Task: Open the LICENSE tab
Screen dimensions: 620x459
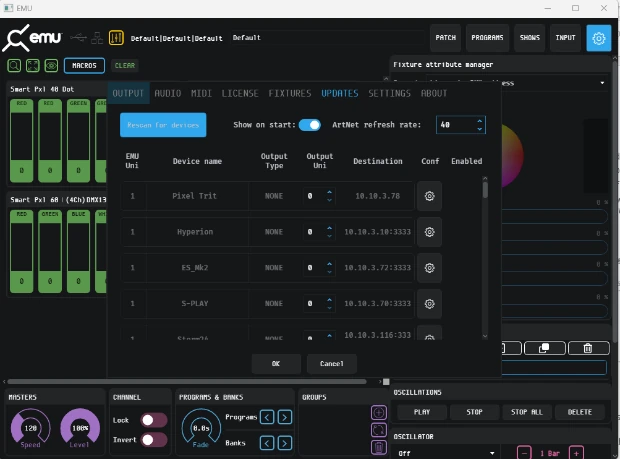Action: 240,93
